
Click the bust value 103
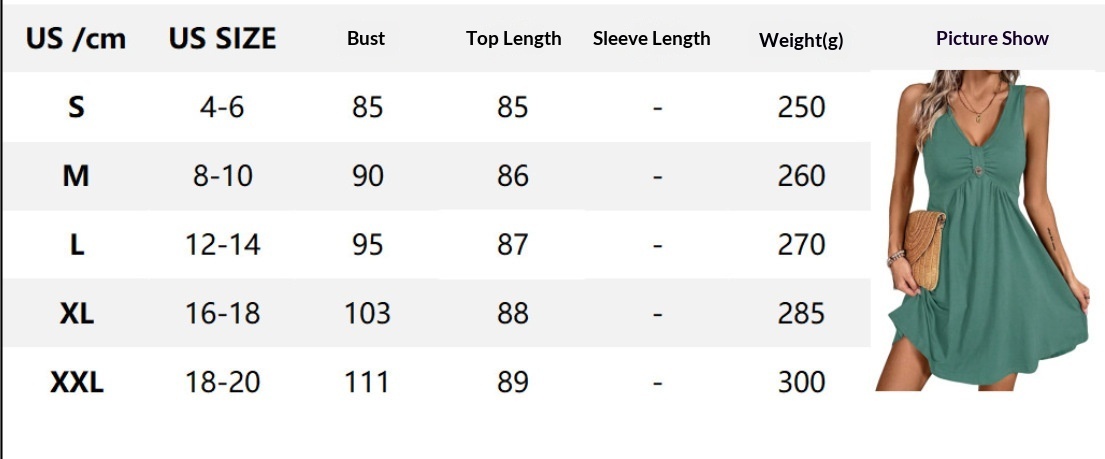(x=367, y=313)
